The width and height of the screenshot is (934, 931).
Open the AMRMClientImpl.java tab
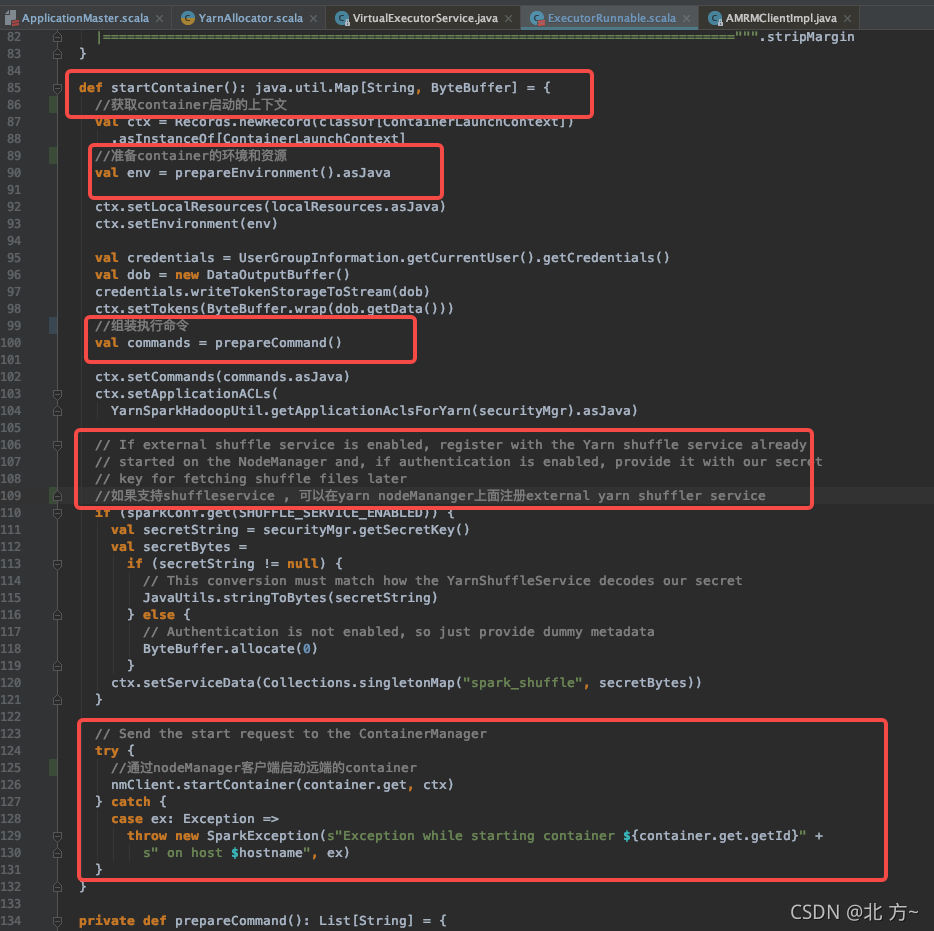click(780, 18)
